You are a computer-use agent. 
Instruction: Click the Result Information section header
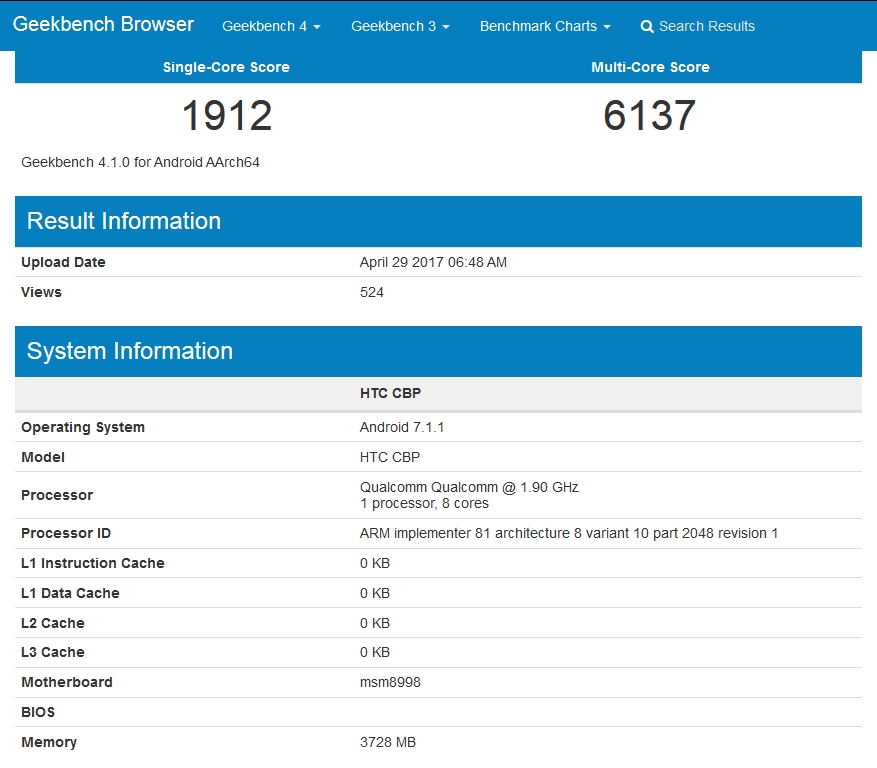pyautogui.click(x=438, y=221)
